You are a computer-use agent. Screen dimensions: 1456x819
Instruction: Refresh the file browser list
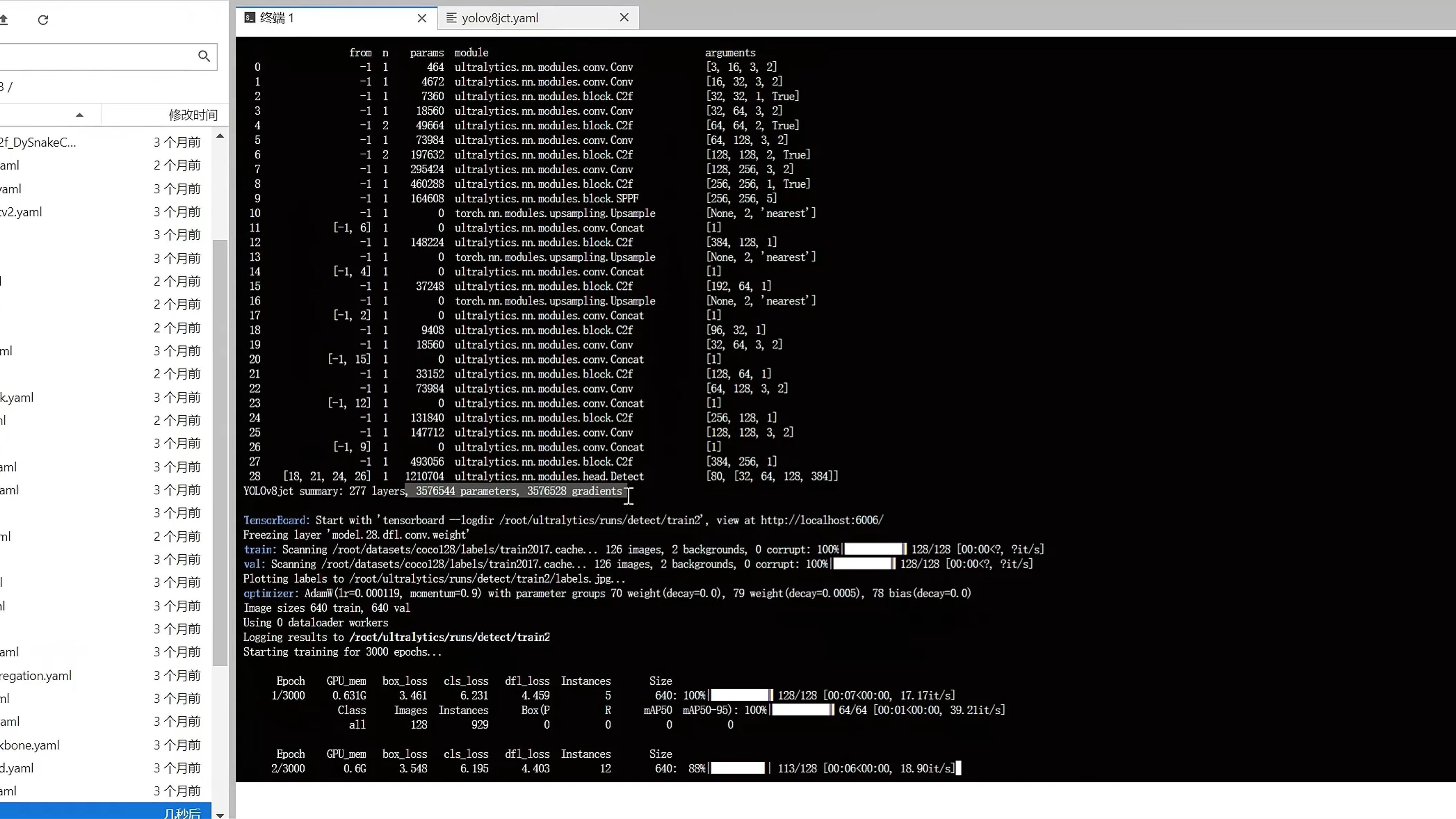[43, 20]
